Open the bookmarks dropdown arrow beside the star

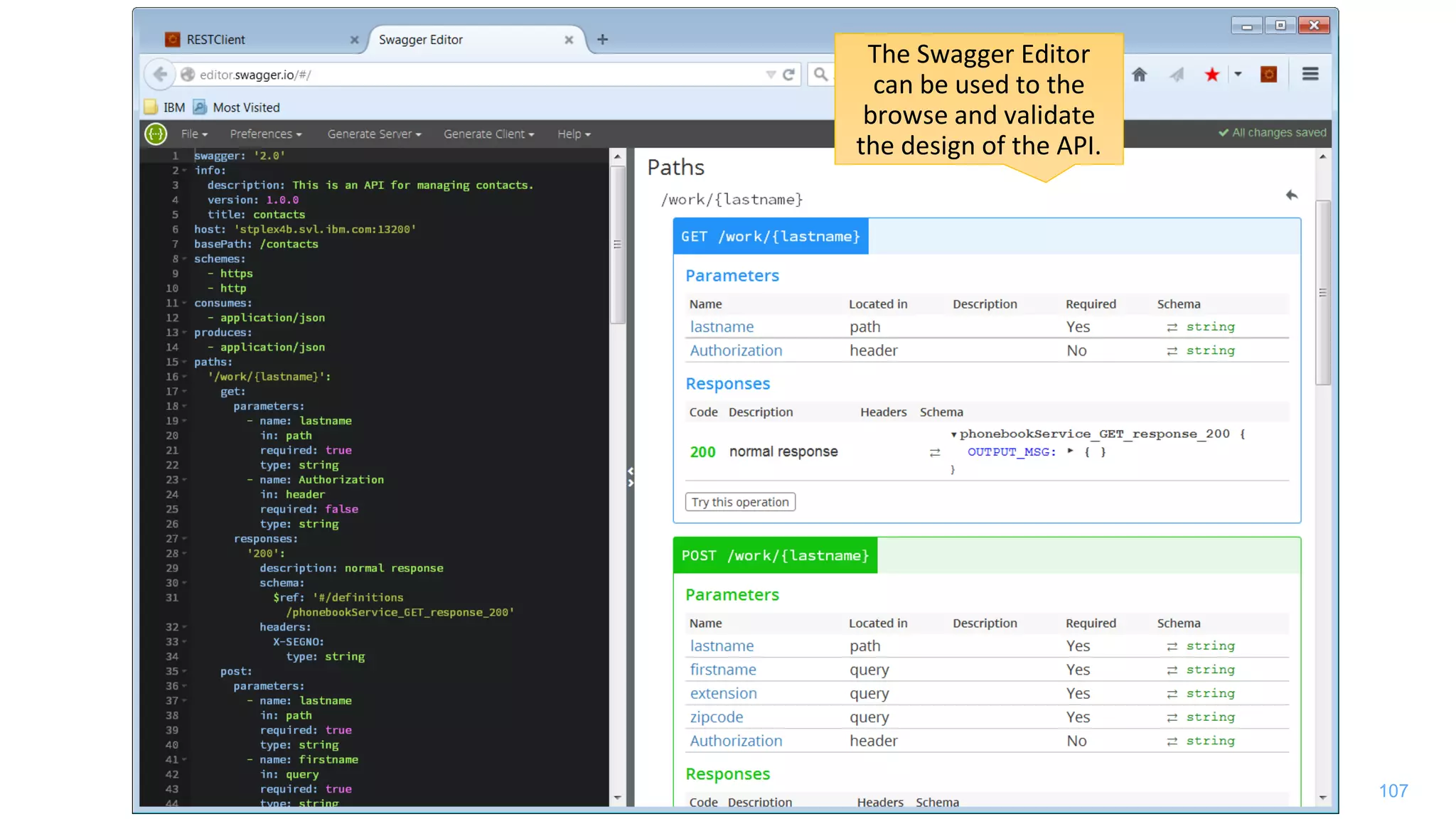point(1238,74)
